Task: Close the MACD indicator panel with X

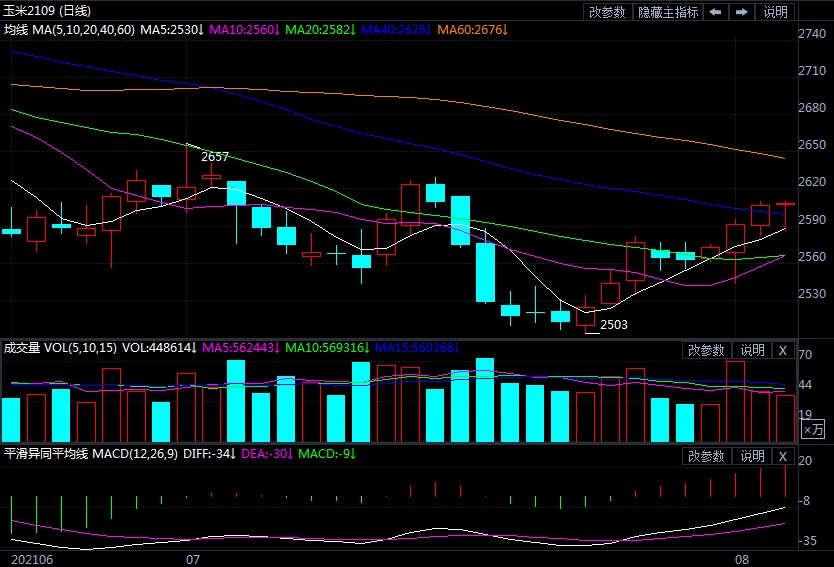Action: click(x=783, y=456)
